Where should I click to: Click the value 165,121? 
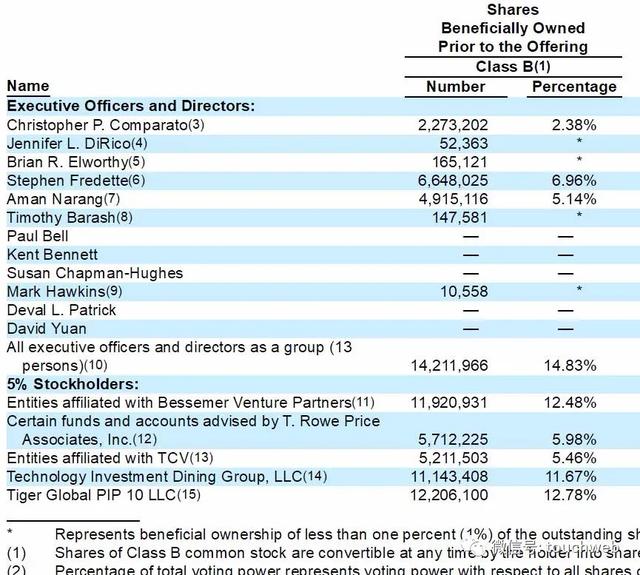pyautogui.click(x=460, y=162)
